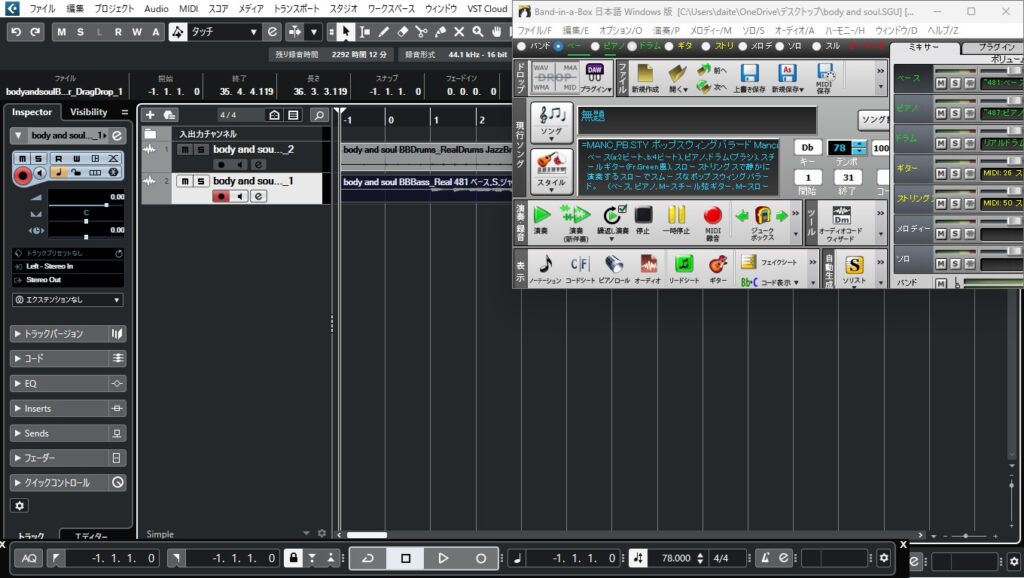Click the New (新規作成) file icon
Image resolution: width=1024 pixels, height=578 pixels.
(x=645, y=78)
